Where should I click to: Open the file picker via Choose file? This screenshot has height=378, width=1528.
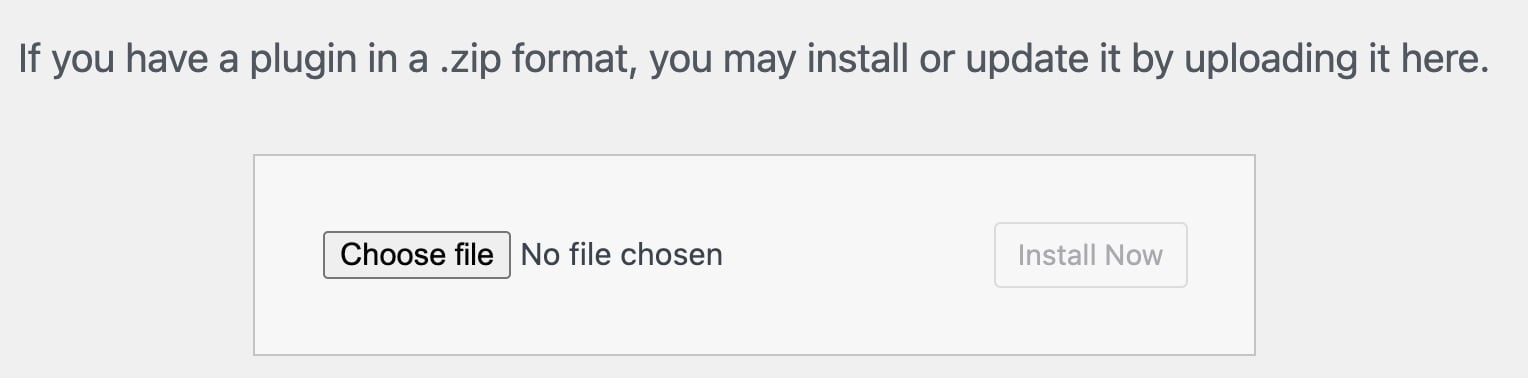pyautogui.click(x=416, y=255)
